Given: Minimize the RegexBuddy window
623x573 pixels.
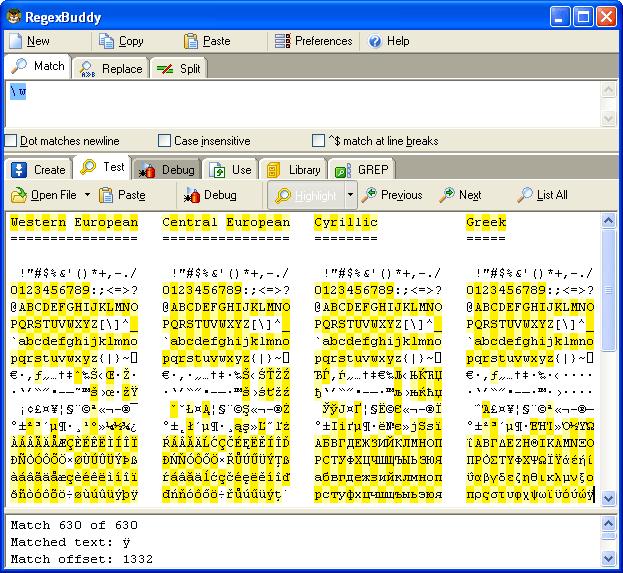Looking at the screenshot, I should pos(560,17).
